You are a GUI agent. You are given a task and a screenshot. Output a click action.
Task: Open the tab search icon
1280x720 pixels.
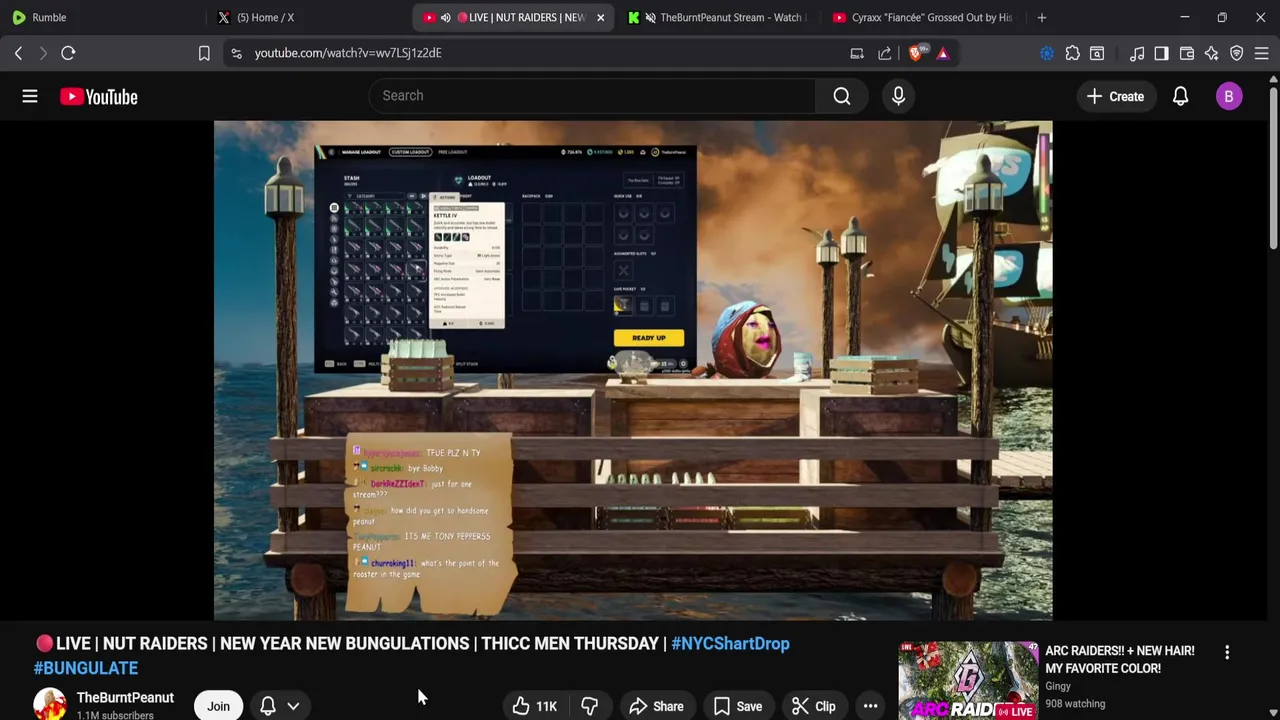[x=1097, y=53]
